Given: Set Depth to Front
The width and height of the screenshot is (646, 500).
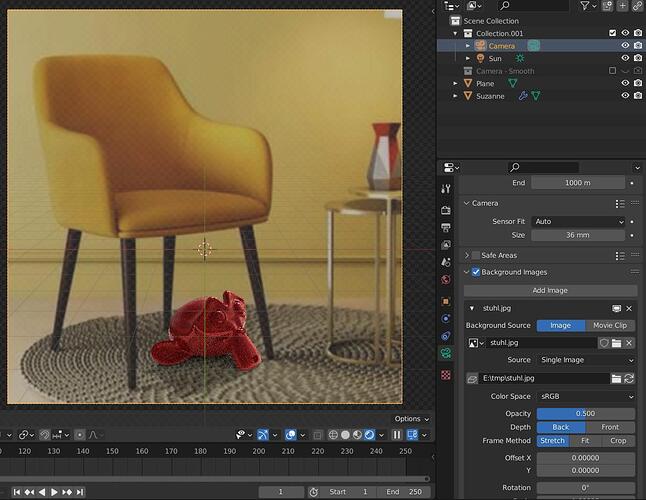Looking at the screenshot, I should coord(610,427).
